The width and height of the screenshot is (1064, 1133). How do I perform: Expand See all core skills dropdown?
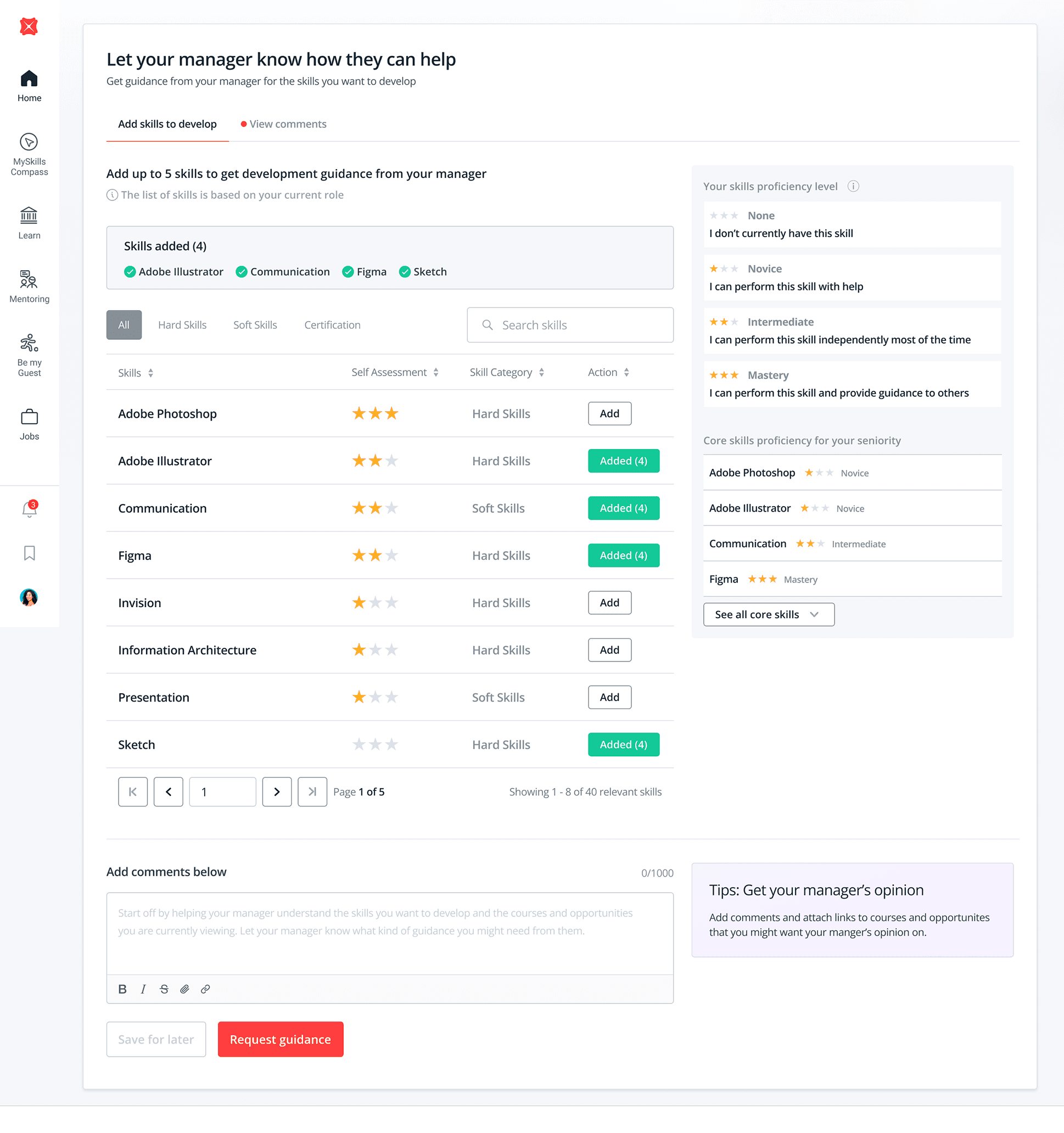tap(768, 614)
